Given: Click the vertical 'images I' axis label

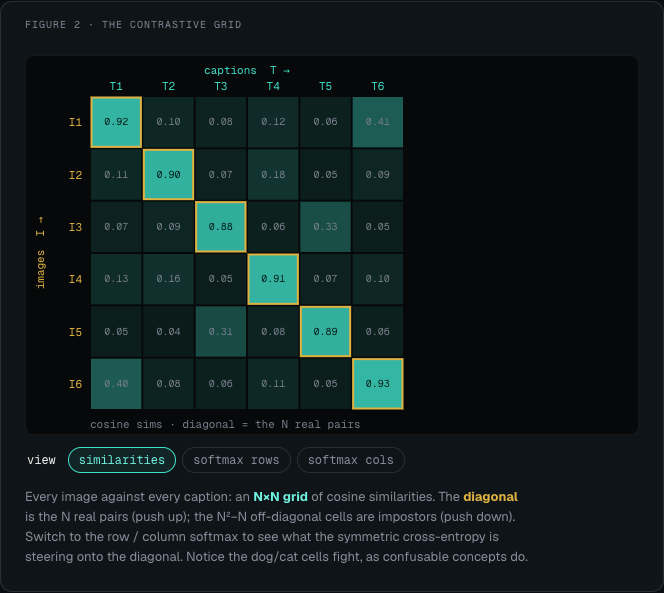Looking at the screenshot, I should tap(41, 253).
